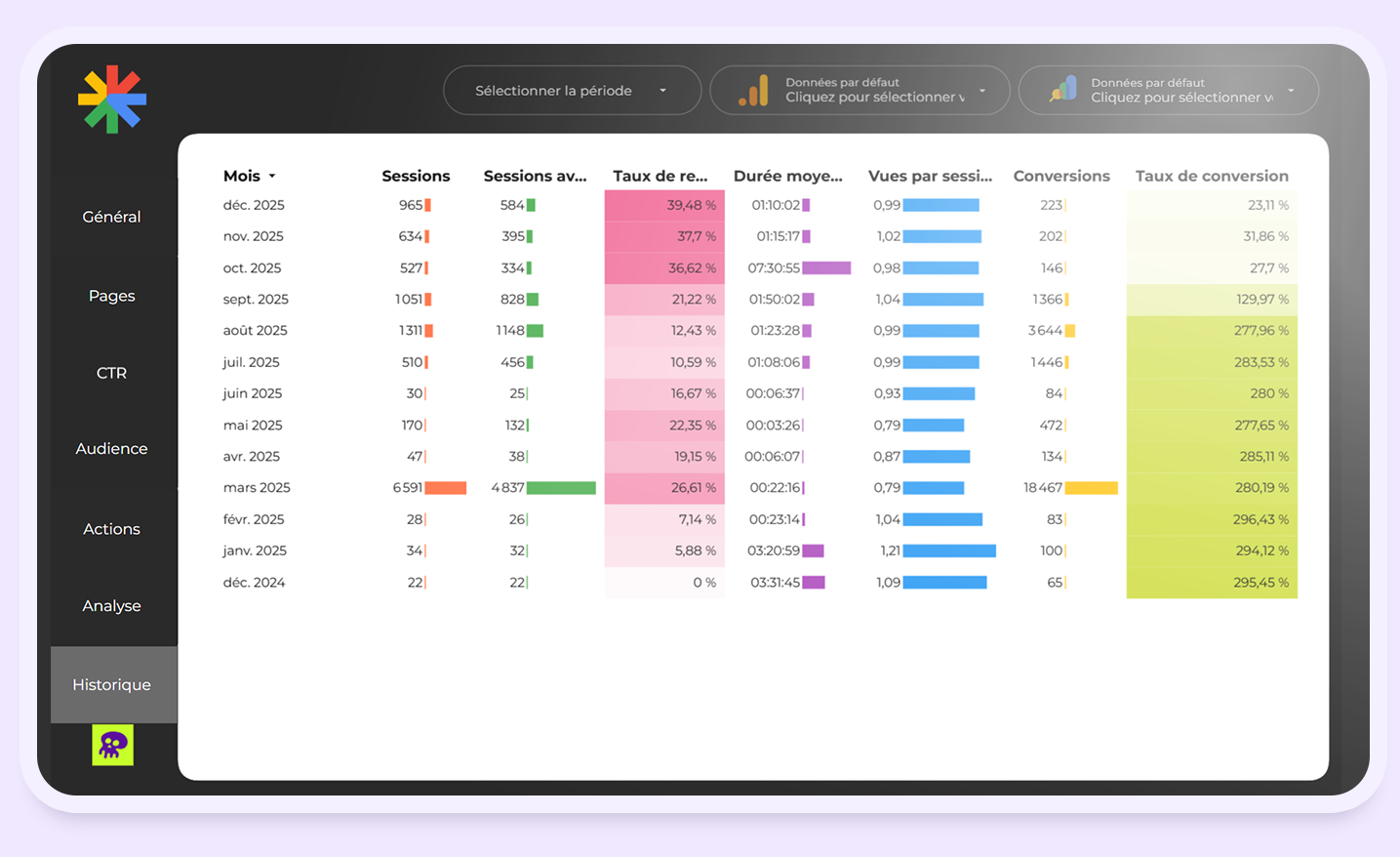Sort by the Sessions column header

pos(416,177)
